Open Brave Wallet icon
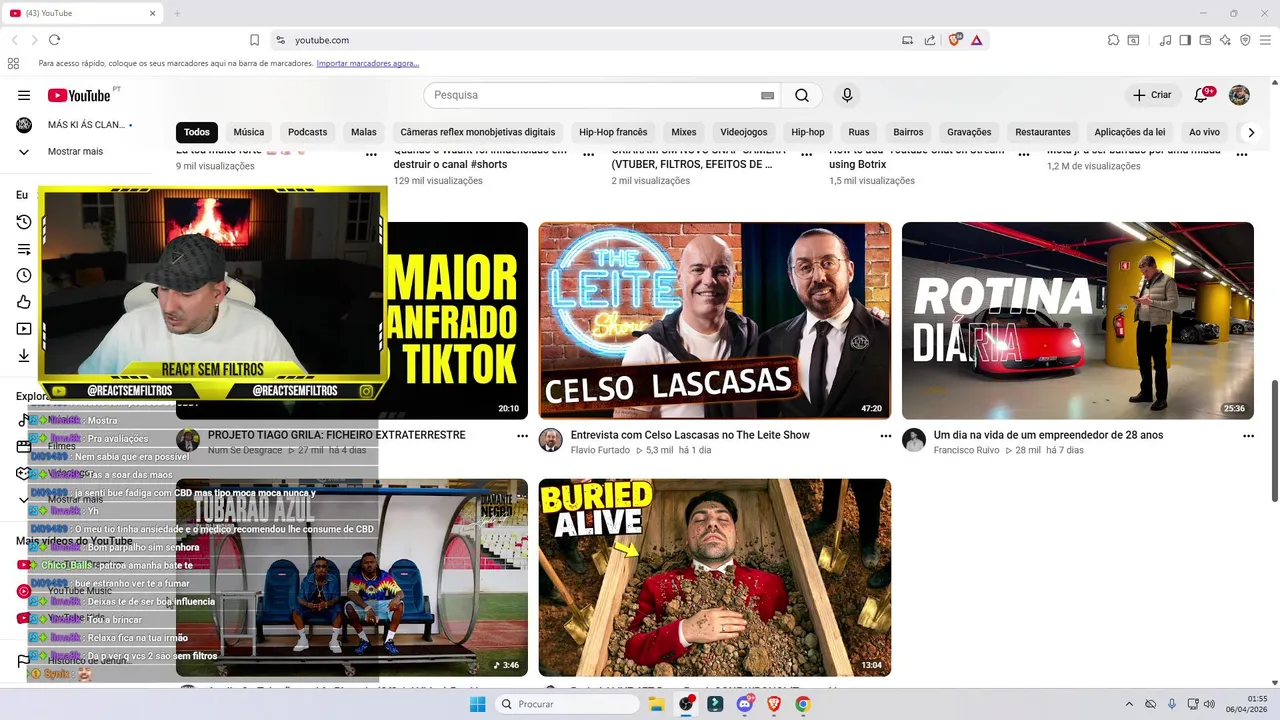The height and width of the screenshot is (720, 1280). pos(1205,40)
